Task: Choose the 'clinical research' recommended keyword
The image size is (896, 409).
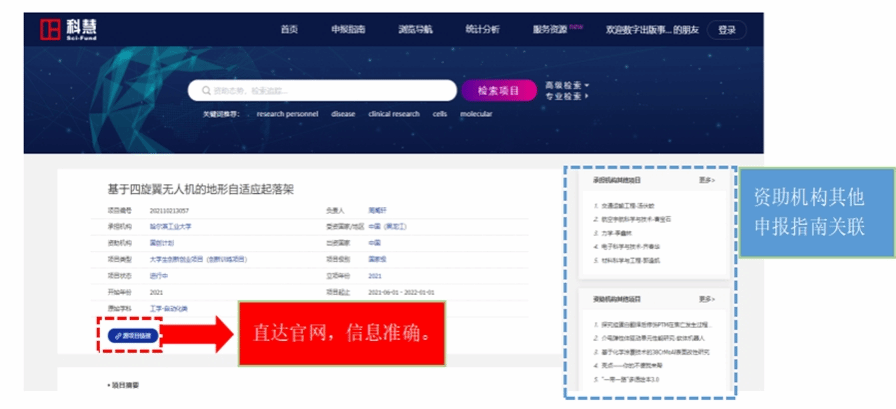Action: pos(394,115)
